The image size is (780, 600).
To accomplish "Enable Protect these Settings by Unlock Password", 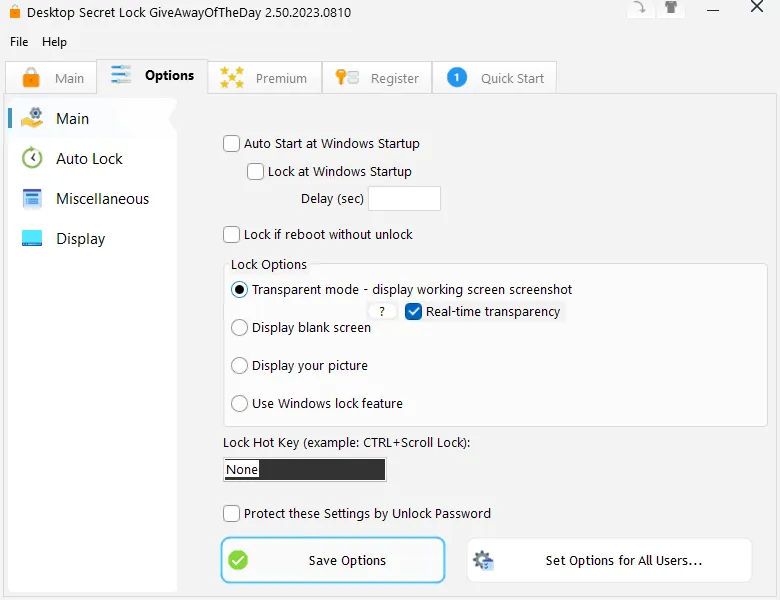I will 231,513.
